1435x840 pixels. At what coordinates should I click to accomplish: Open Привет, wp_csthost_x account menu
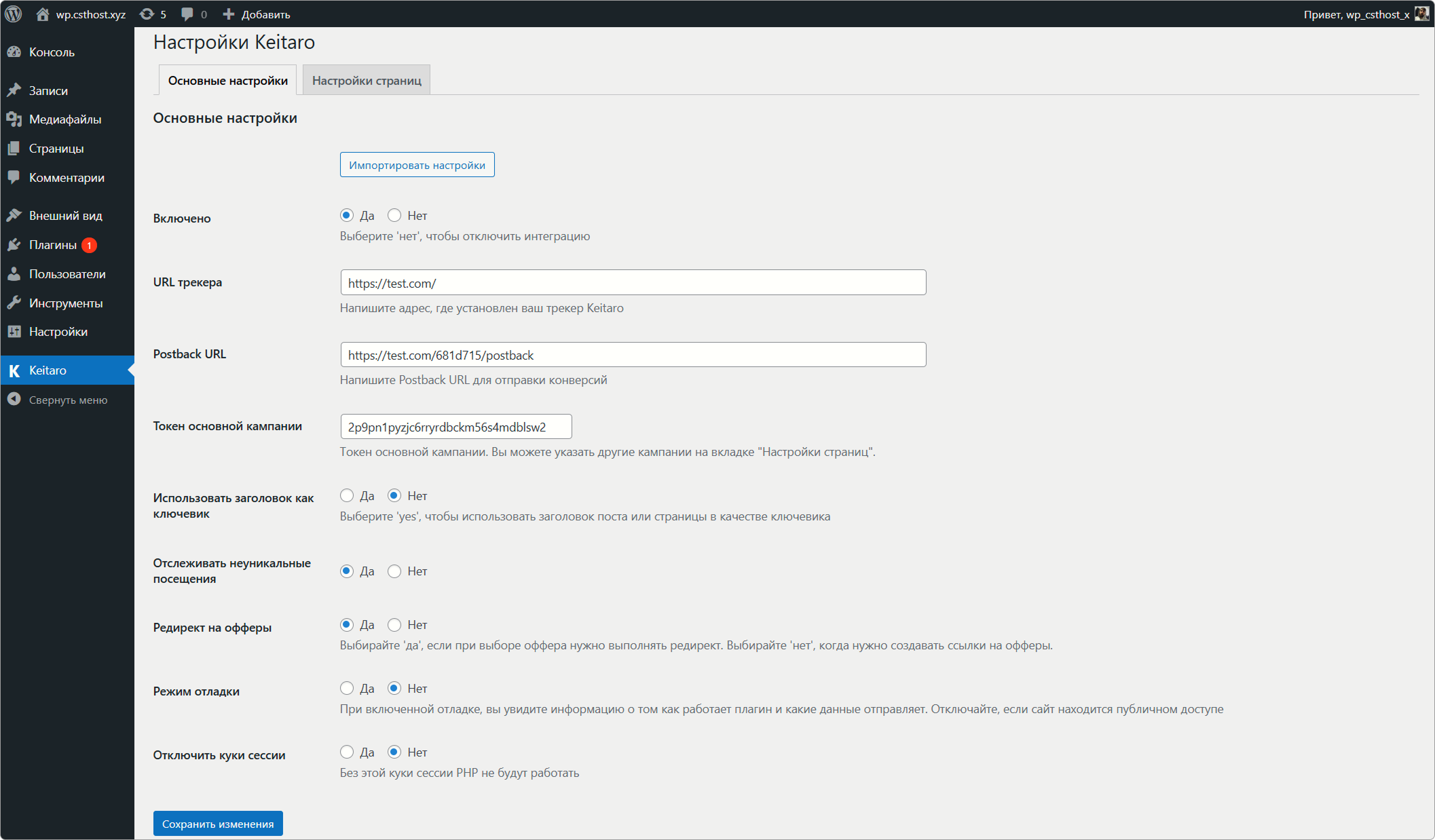(x=1365, y=14)
